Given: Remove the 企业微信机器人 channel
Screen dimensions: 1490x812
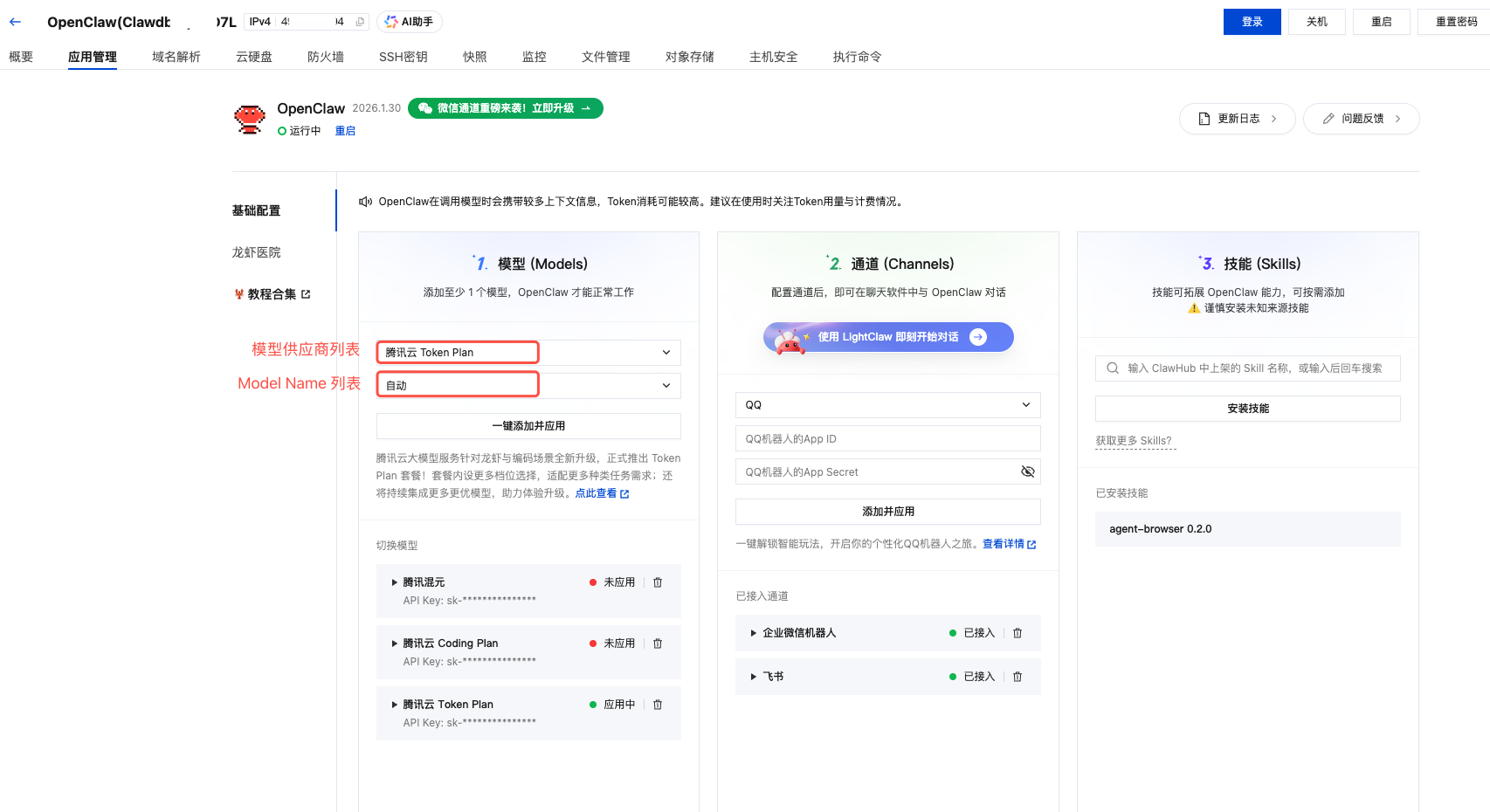Looking at the screenshot, I should click(1017, 633).
